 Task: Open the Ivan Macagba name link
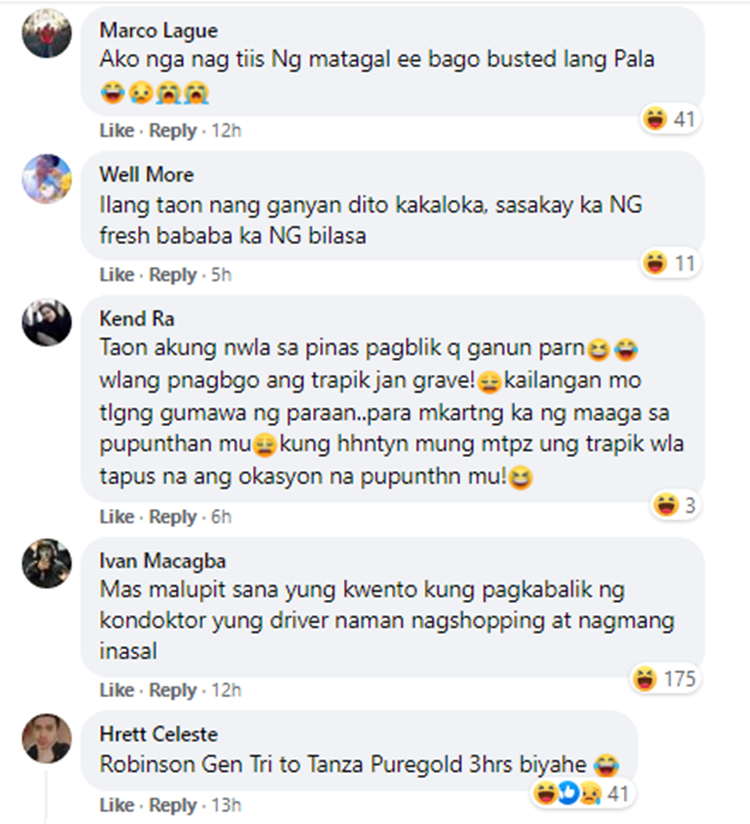point(162,561)
